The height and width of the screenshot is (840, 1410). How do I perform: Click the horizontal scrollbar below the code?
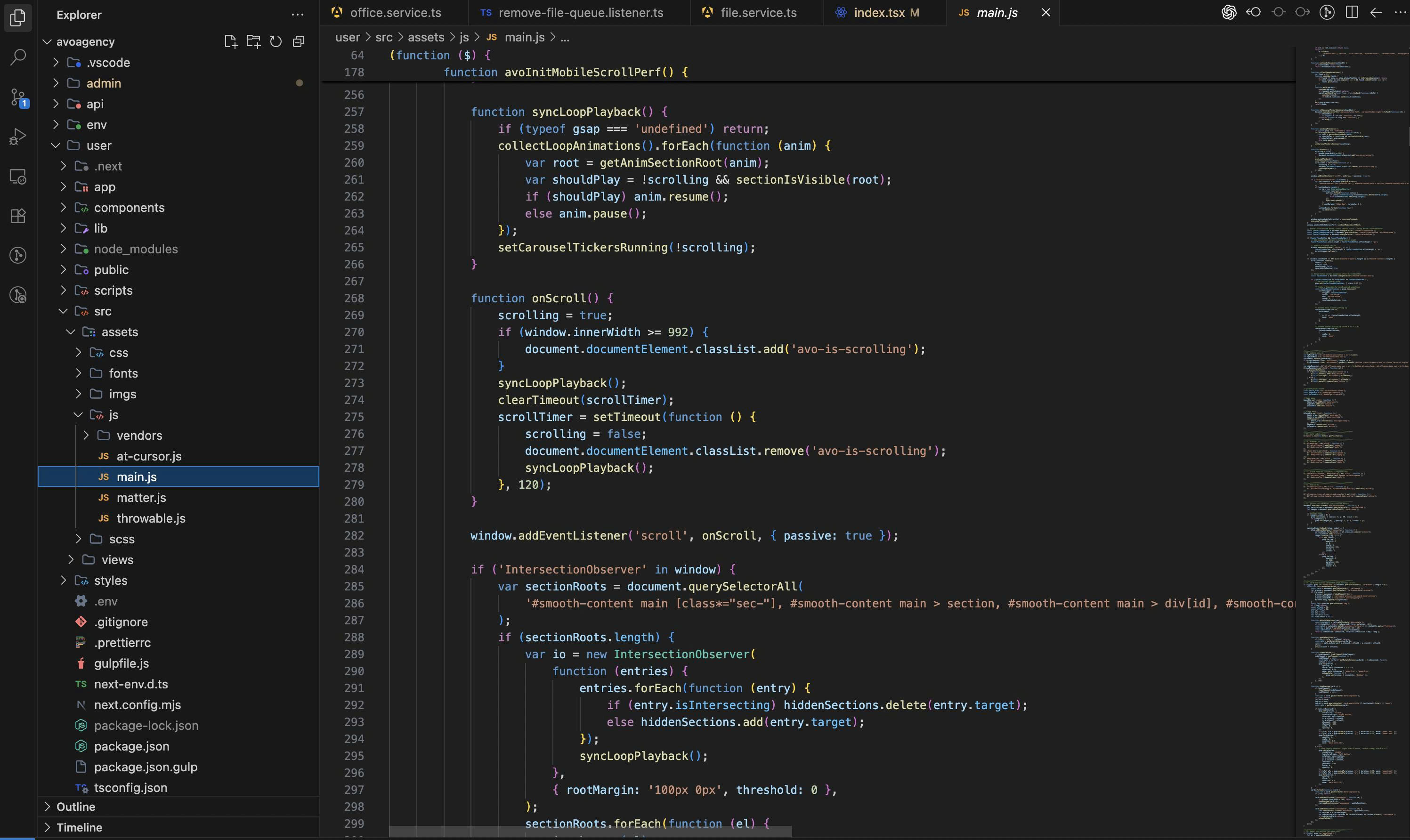[x=591, y=832]
